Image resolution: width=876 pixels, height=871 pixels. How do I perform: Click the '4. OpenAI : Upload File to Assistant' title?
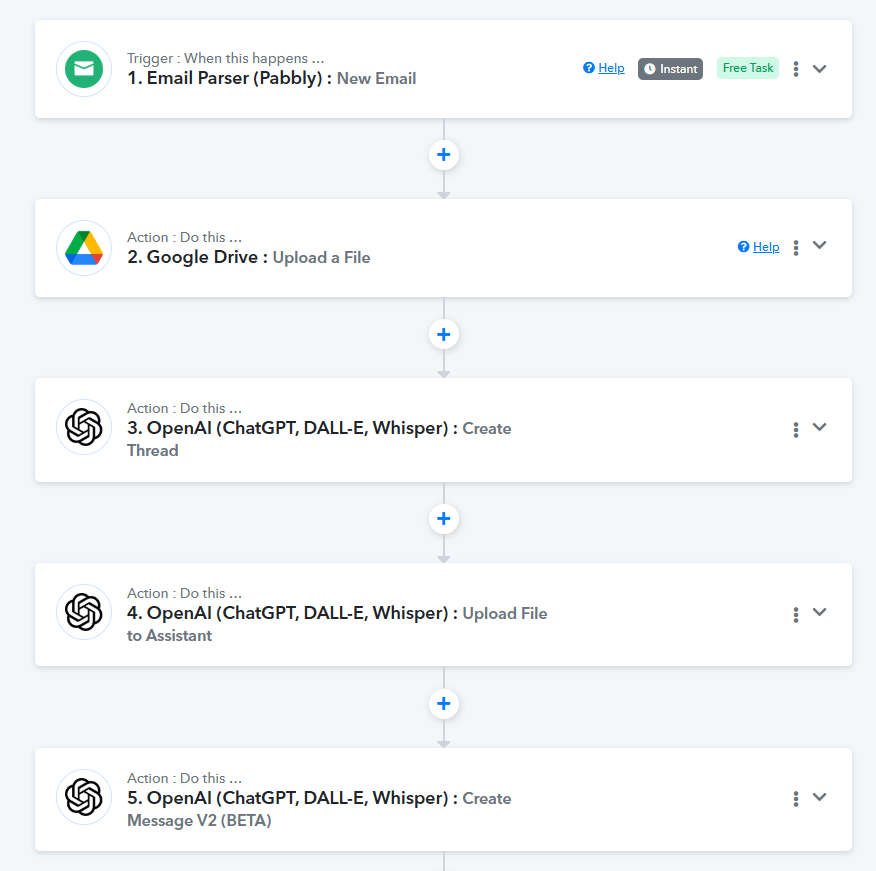[337, 624]
